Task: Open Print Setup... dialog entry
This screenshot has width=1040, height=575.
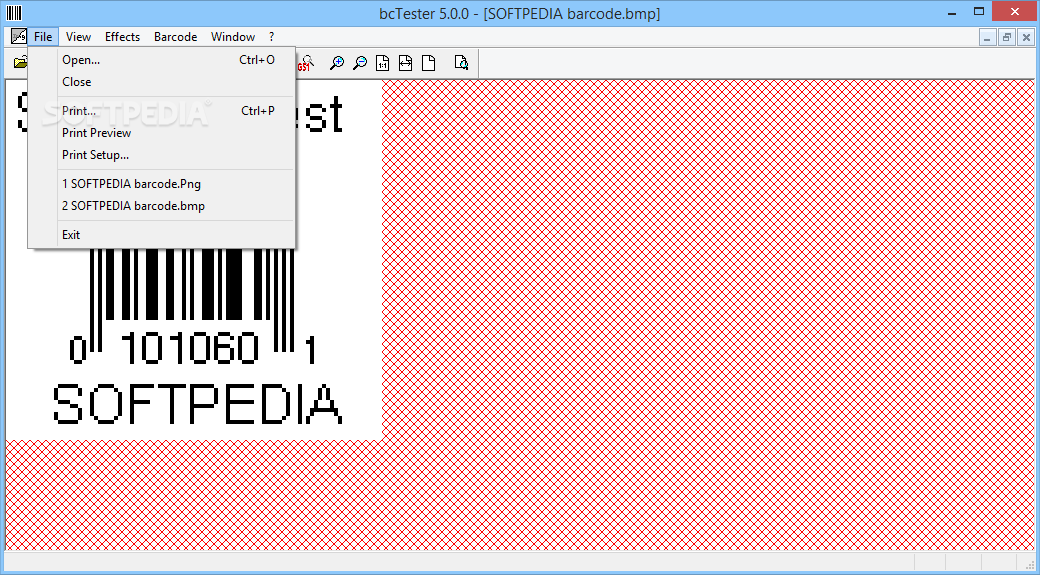Action: pyautogui.click(x=161, y=155)
